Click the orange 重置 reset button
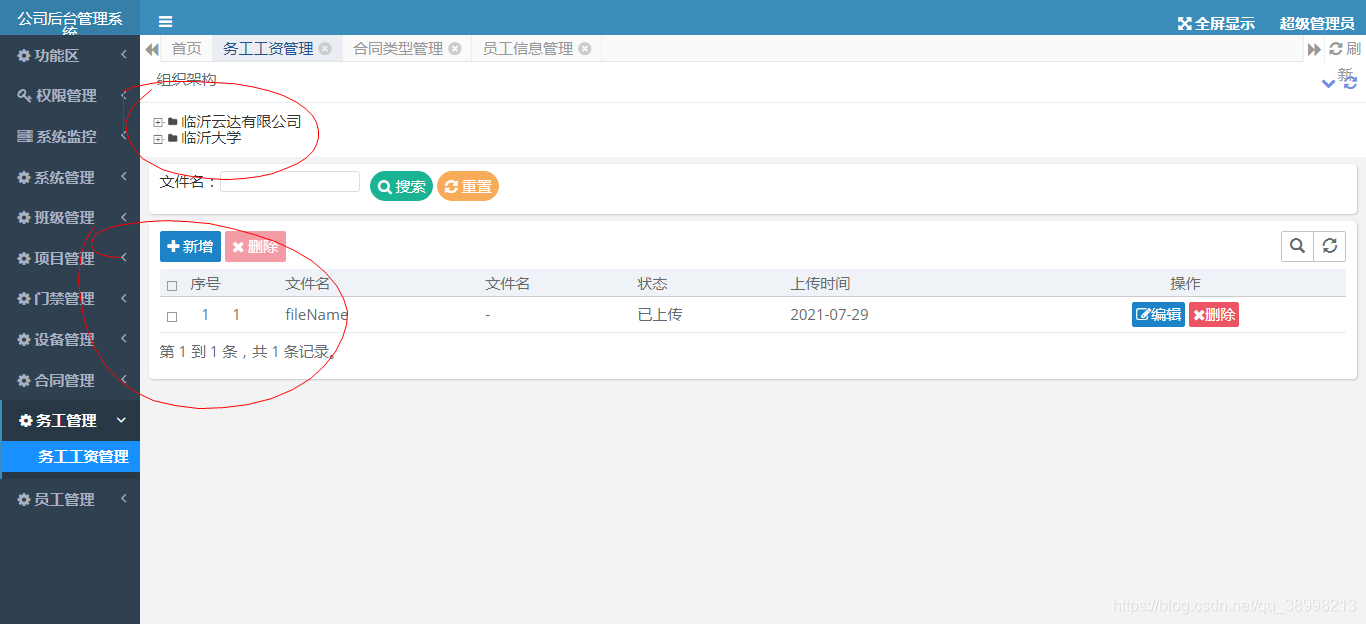The height and width of the screenshot is (624, 1366). [x=468, y=186]
